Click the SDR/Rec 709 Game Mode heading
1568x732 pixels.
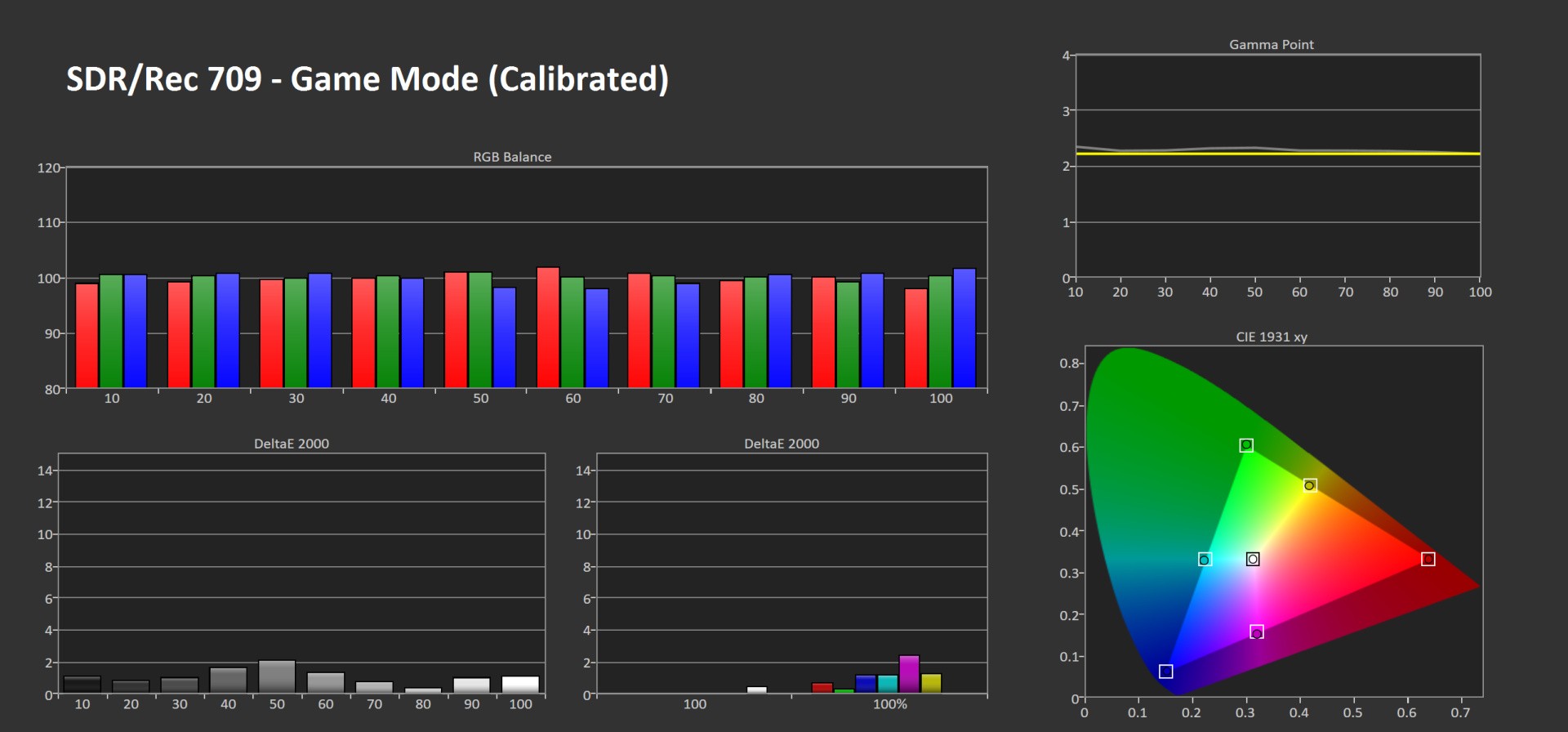pos(367,79)
